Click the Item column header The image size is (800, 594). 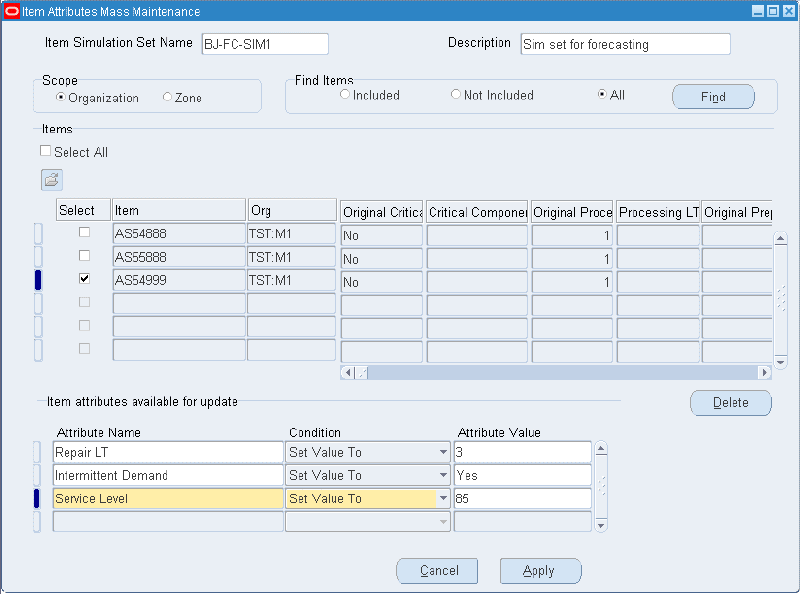pos(179,210)
